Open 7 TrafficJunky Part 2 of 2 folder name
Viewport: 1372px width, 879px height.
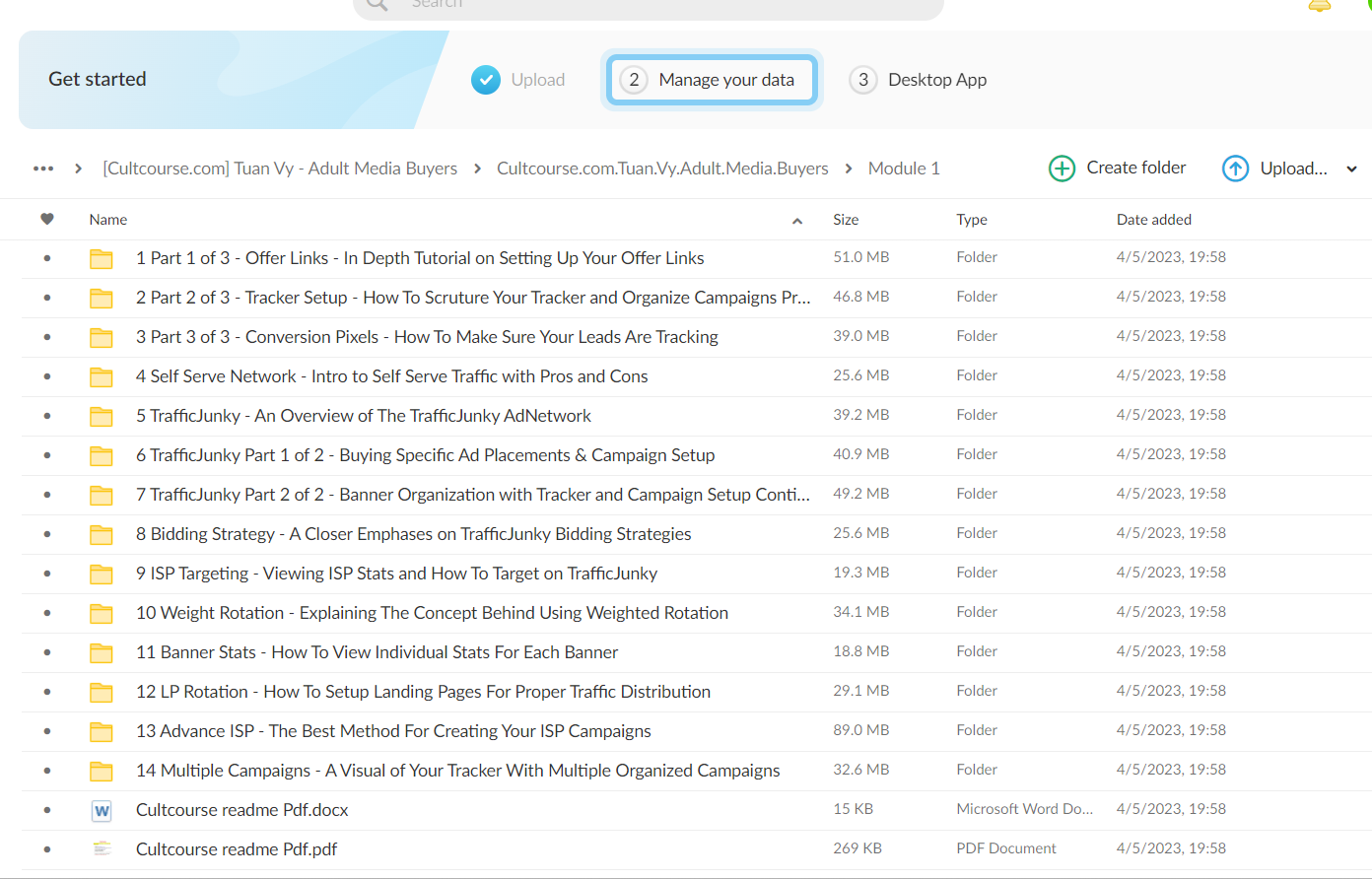coord(473,495)
